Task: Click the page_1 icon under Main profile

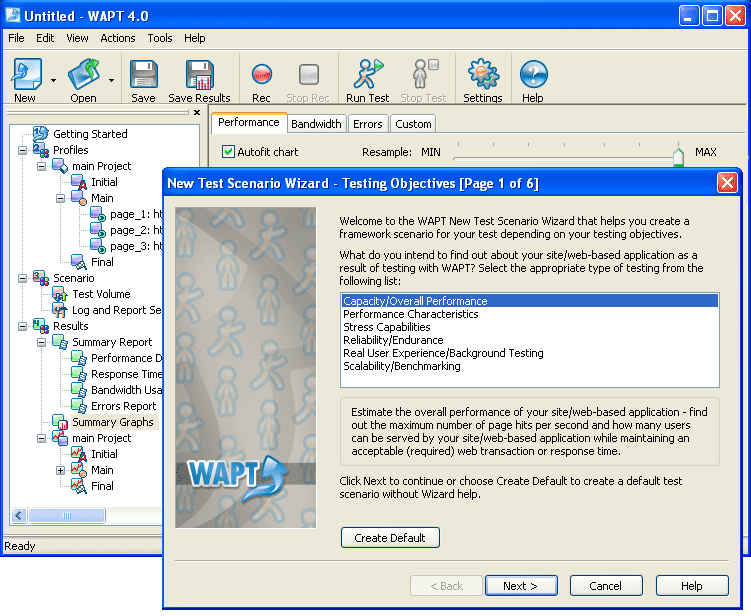Action: click(98, 214)
